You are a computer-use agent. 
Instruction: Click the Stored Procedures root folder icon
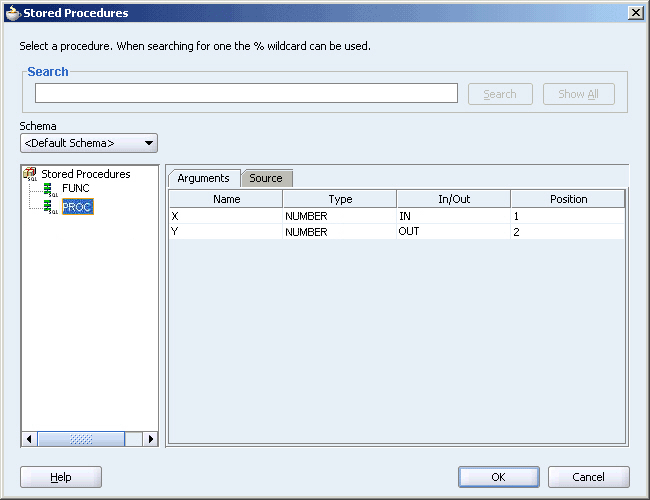(30, 174)
